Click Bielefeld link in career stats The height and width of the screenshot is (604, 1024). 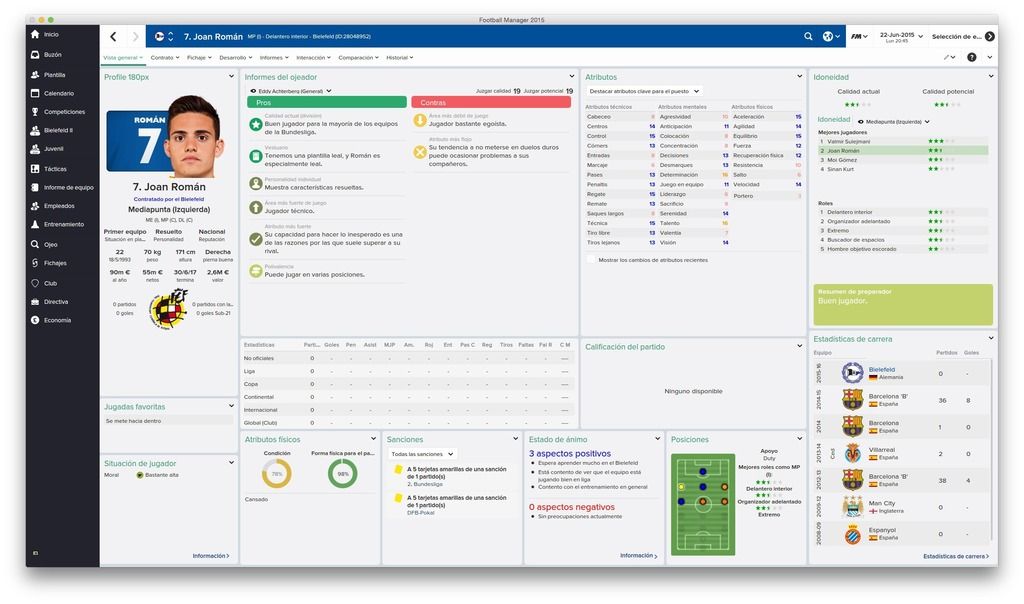coord(882,370)
